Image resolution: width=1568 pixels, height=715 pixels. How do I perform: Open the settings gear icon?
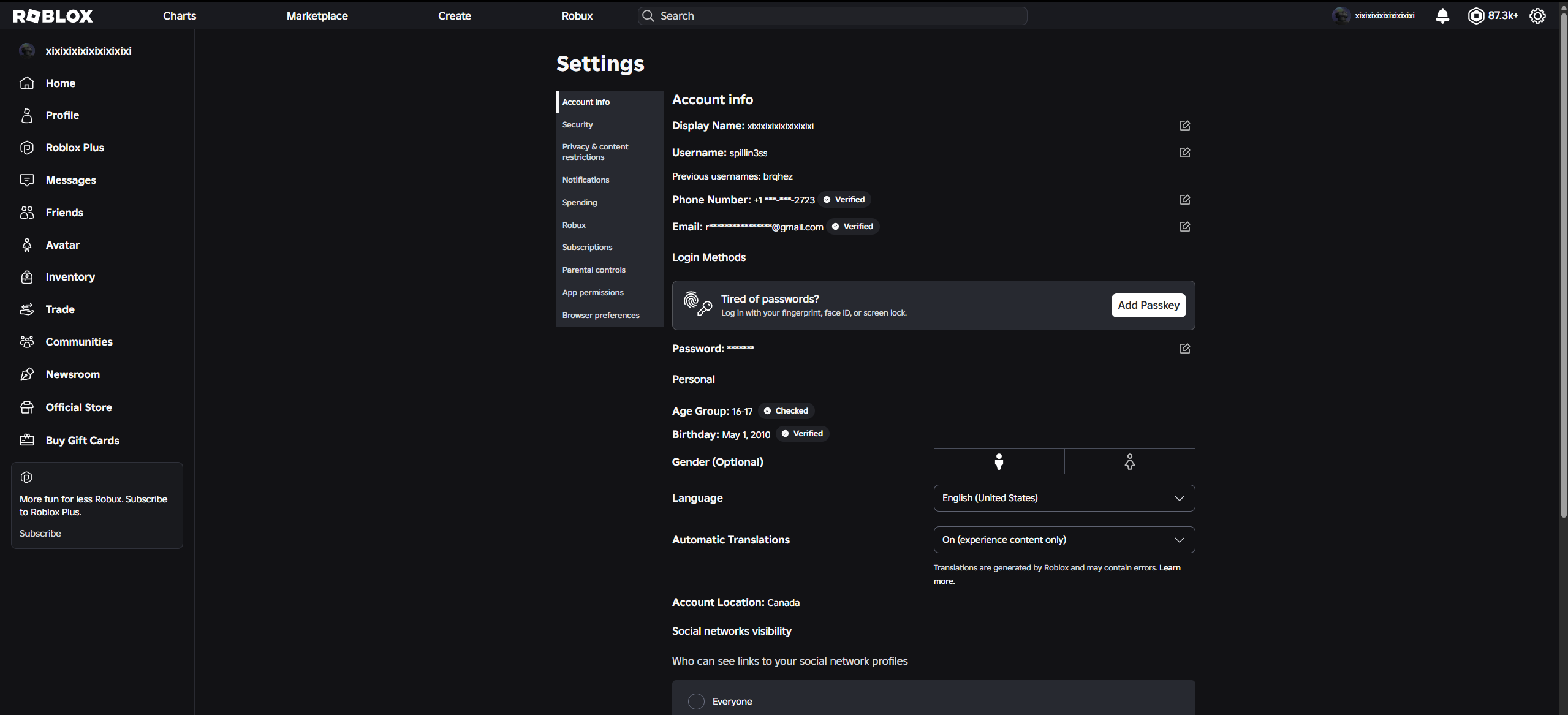(1537, 16)
